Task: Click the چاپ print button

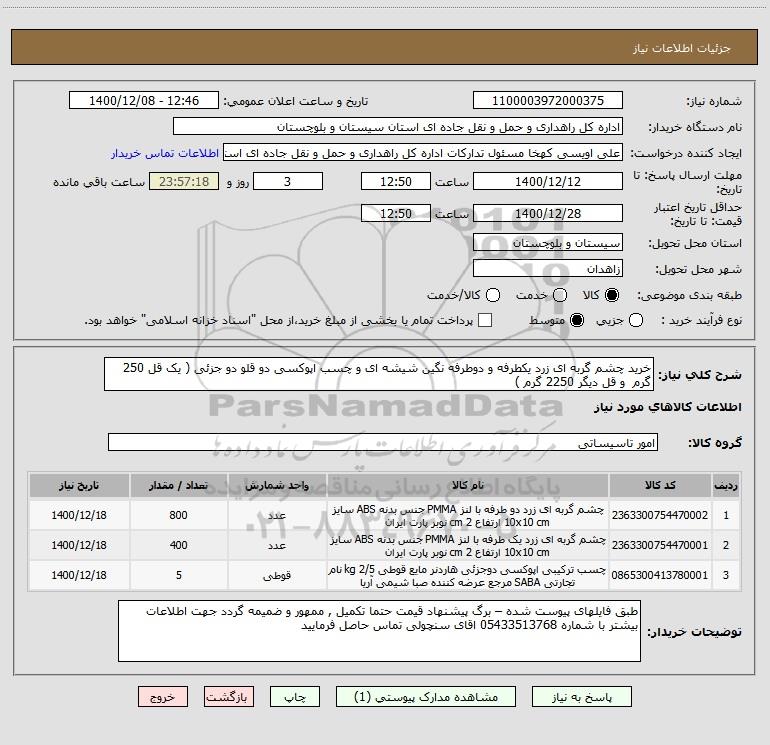Action: pyautogui.click(x=295, y=697)
